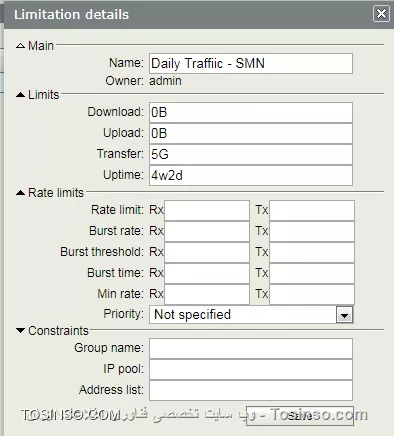This screenshot has width=394, height=436.
Task: Collapse the Rate limits section
Action: [x=20, y=193]
